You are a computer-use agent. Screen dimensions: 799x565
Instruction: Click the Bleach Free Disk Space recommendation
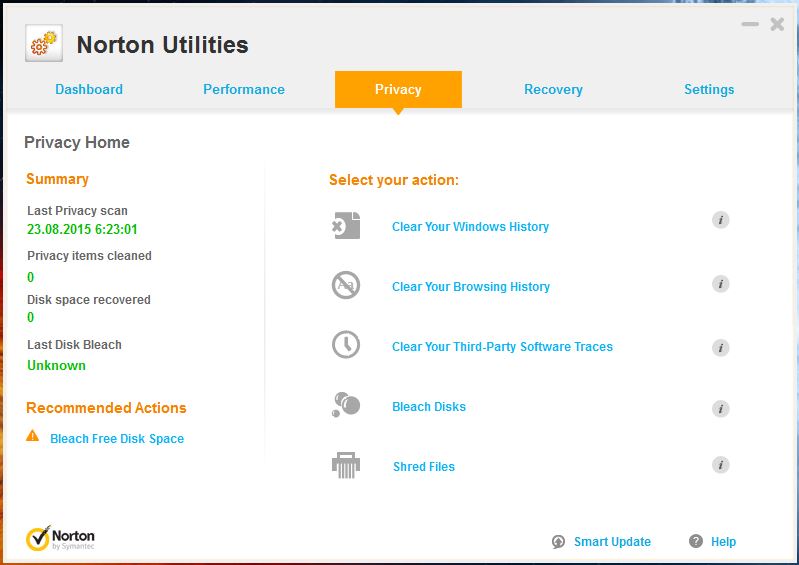pos(117,438)
